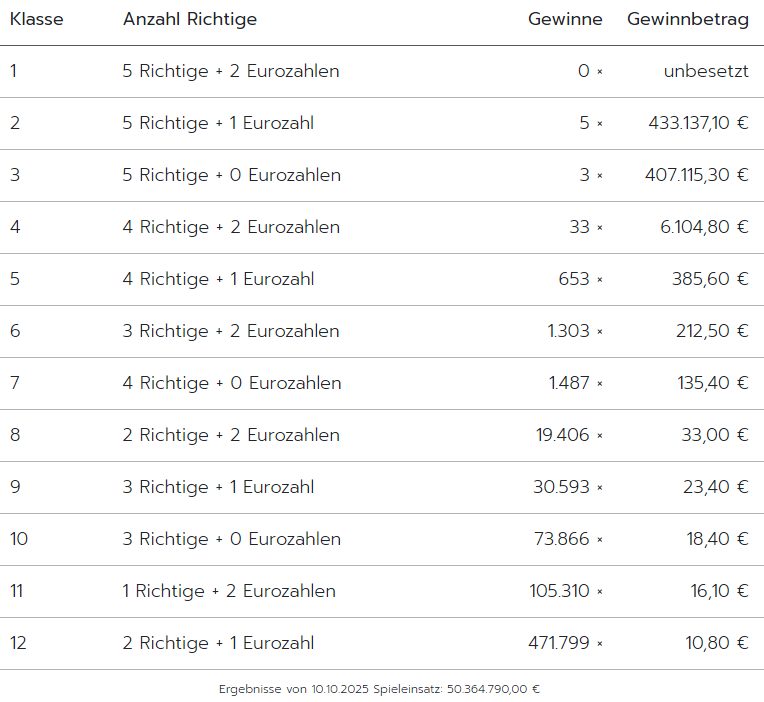Click the '3 Richtige + 1 Eurozahl' label

click(218, 487)
